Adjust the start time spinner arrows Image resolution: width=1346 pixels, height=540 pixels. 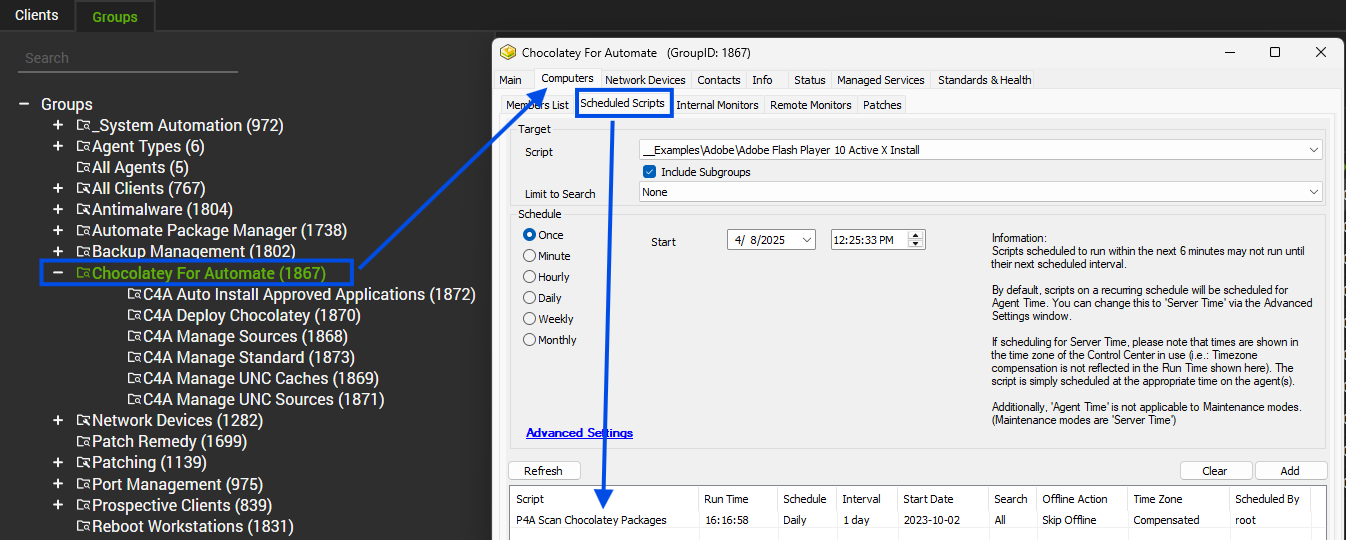pos(917,240)
